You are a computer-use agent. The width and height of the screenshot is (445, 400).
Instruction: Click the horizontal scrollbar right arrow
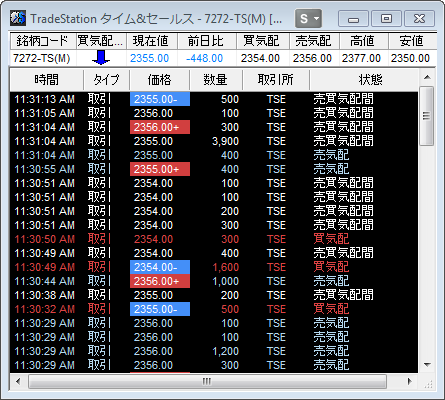410,381
